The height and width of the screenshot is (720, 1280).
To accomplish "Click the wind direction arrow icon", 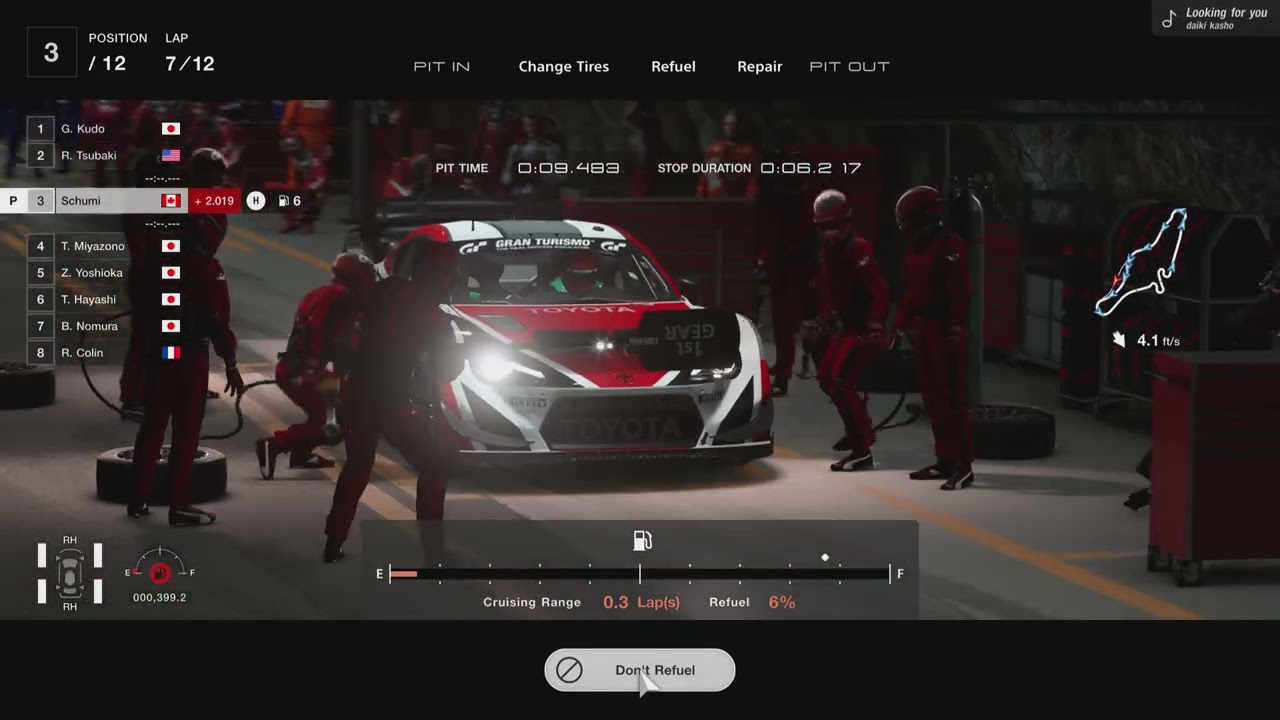I will click(1118, 340).
